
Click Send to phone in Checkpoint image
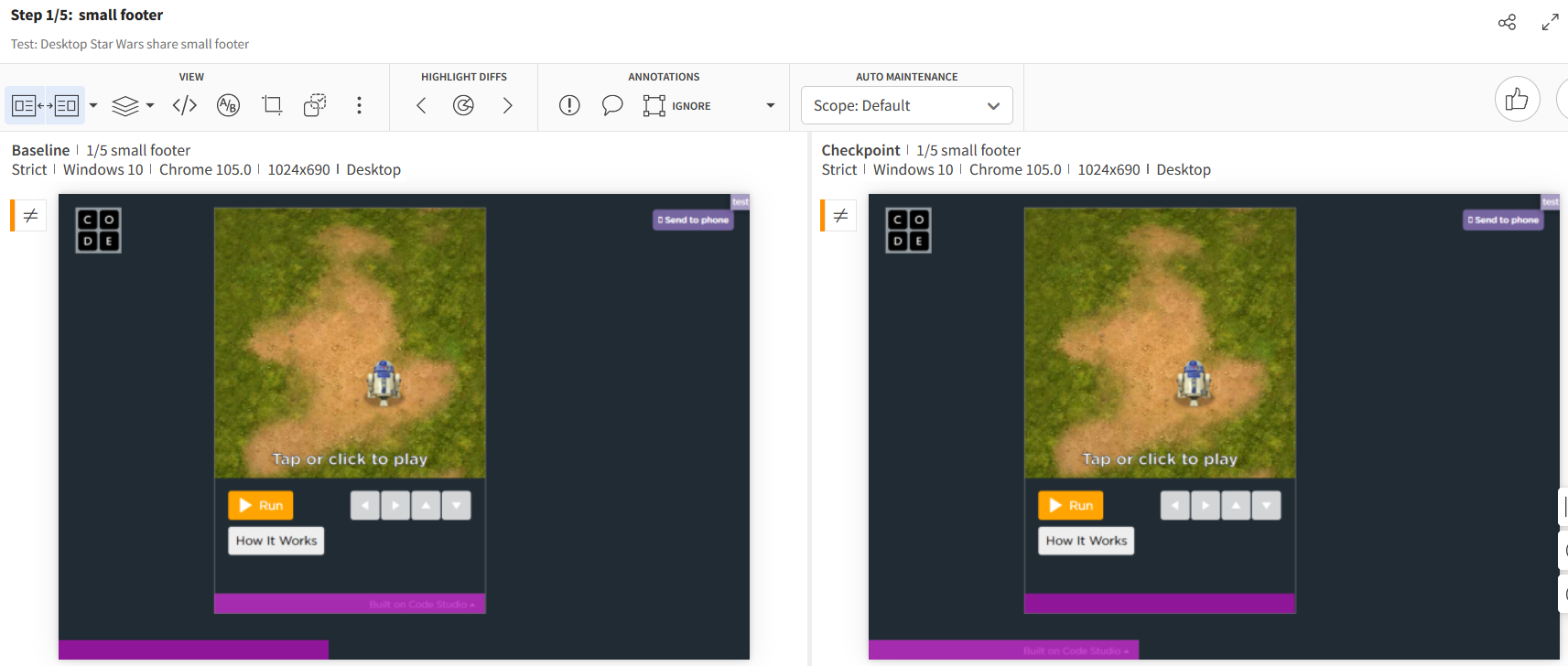[1503, 220]
